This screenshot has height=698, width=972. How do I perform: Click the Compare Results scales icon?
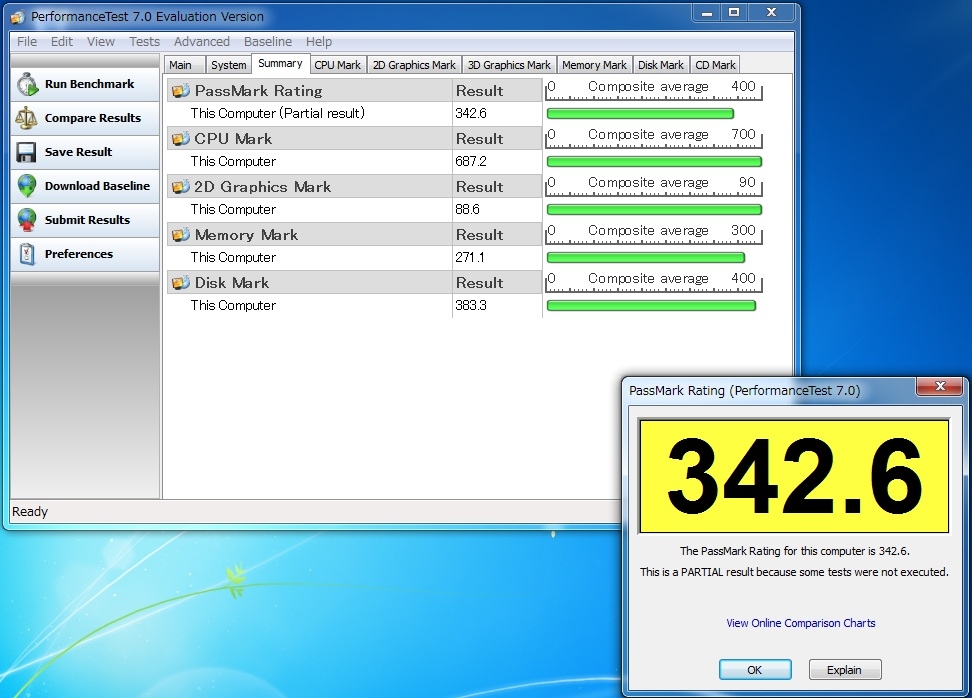[27, 118]
